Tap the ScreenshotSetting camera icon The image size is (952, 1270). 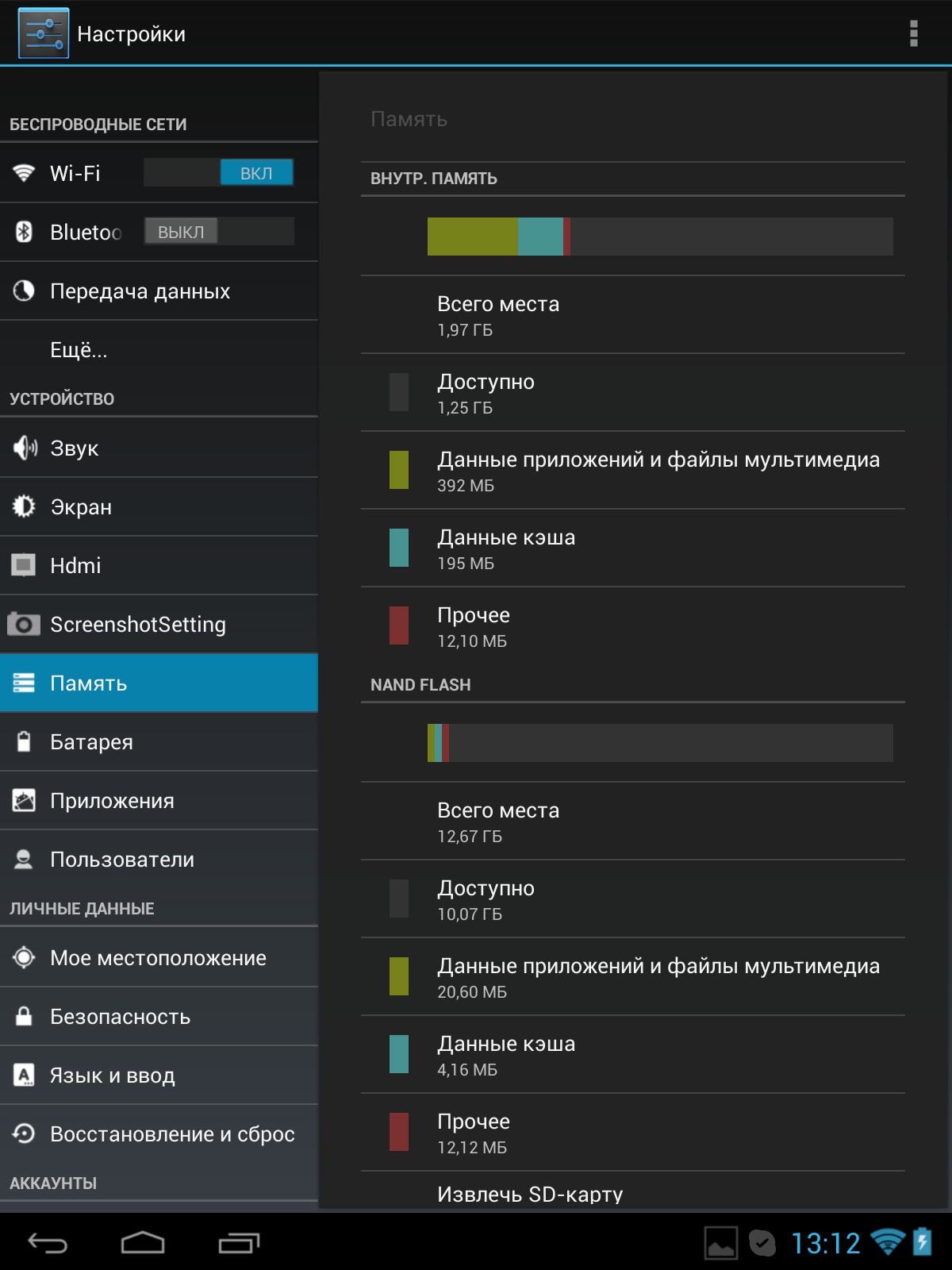24,625
